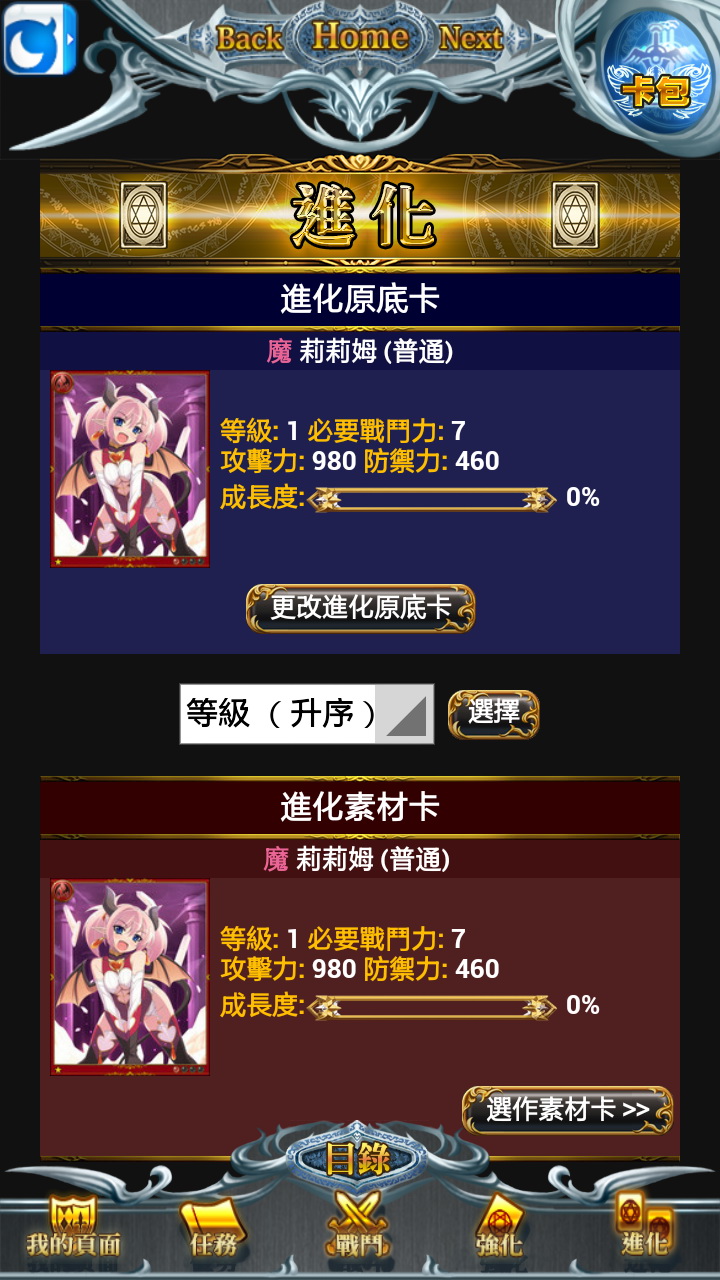Click 選作素材卡 >> button
The height and width of the screenshot is (1280, 720).
click(567, 1110)
